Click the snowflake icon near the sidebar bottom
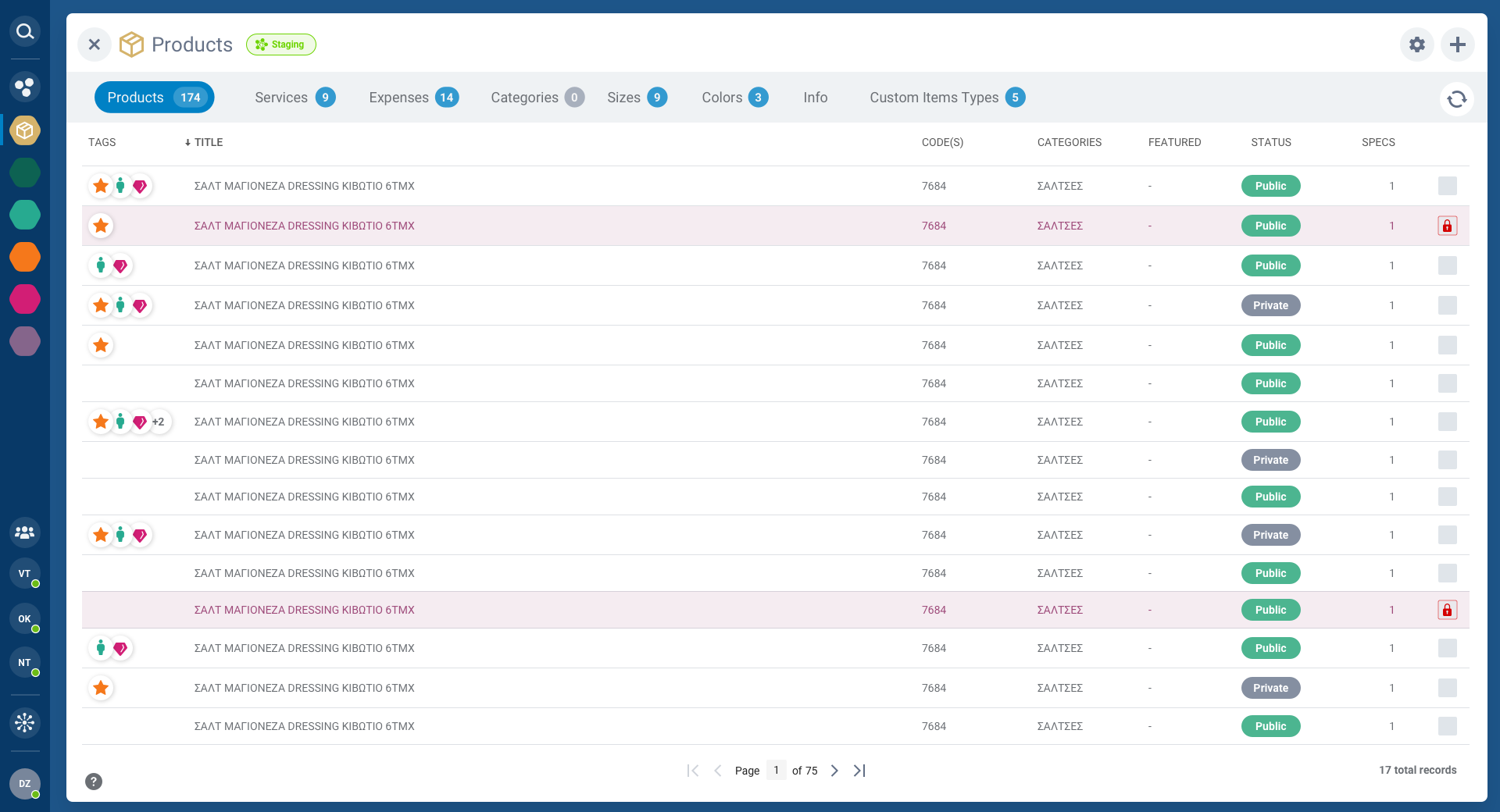Viewport: 1500px width, 812px height. coord(24,723)
